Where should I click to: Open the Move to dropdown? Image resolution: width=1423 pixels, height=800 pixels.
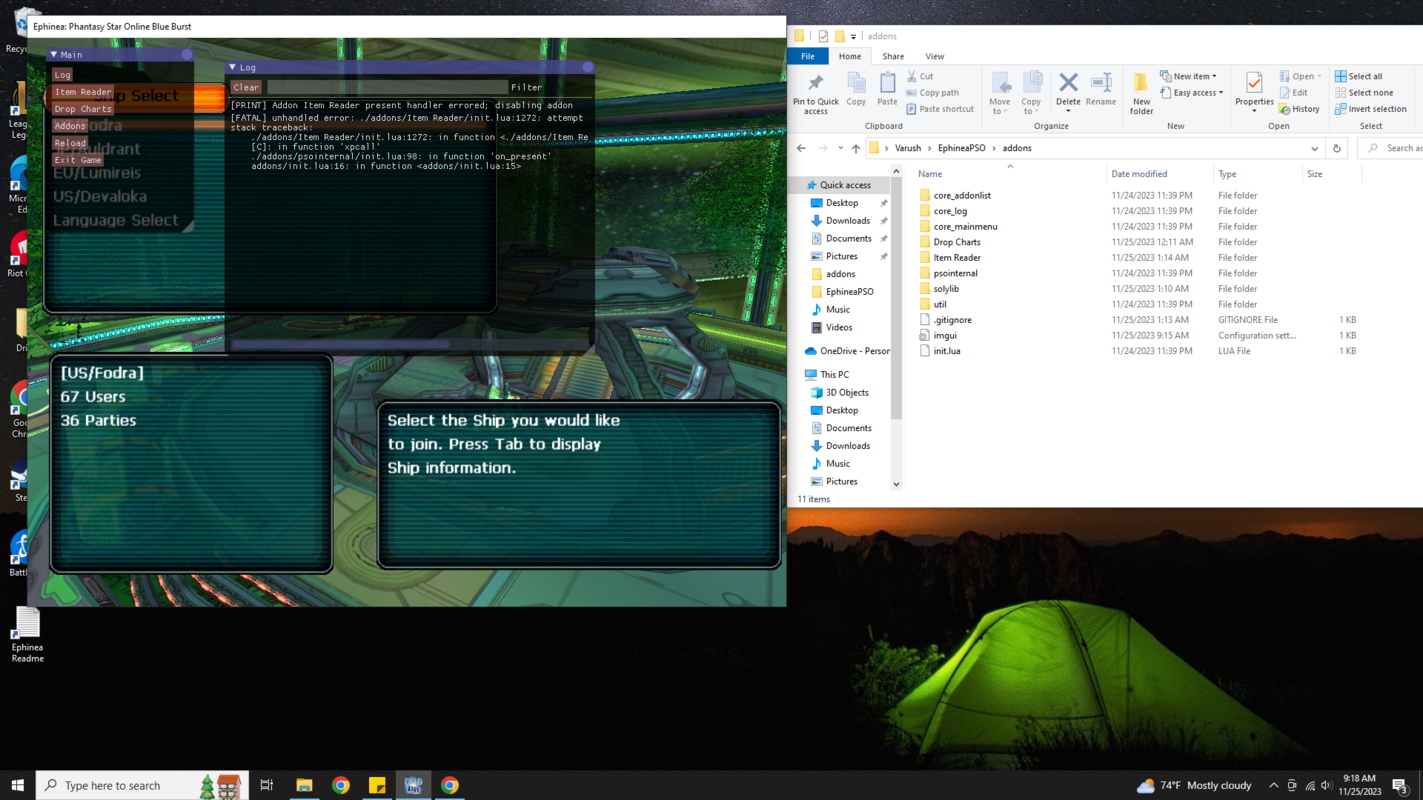[1000, 94]
